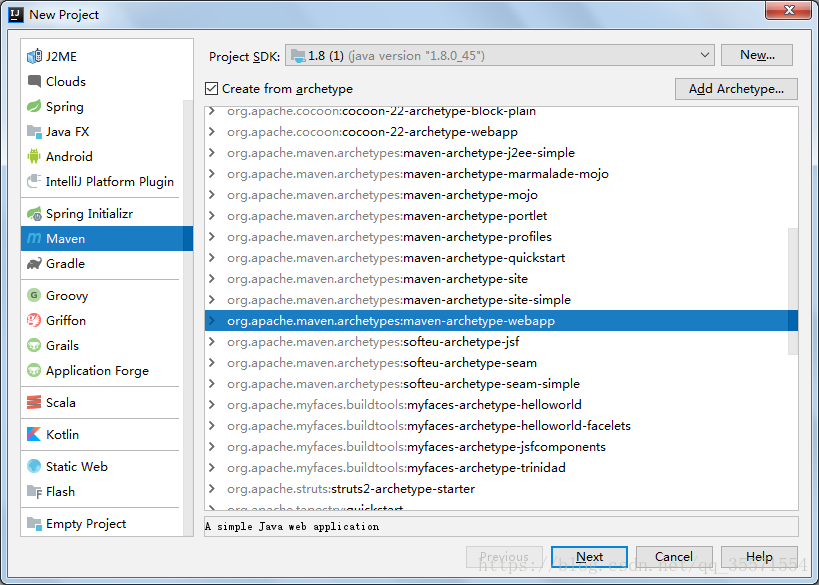Click the Gradle elephant icon
Image resolution: width=819 pixels, height=585 pixels.
pos(34,263)
